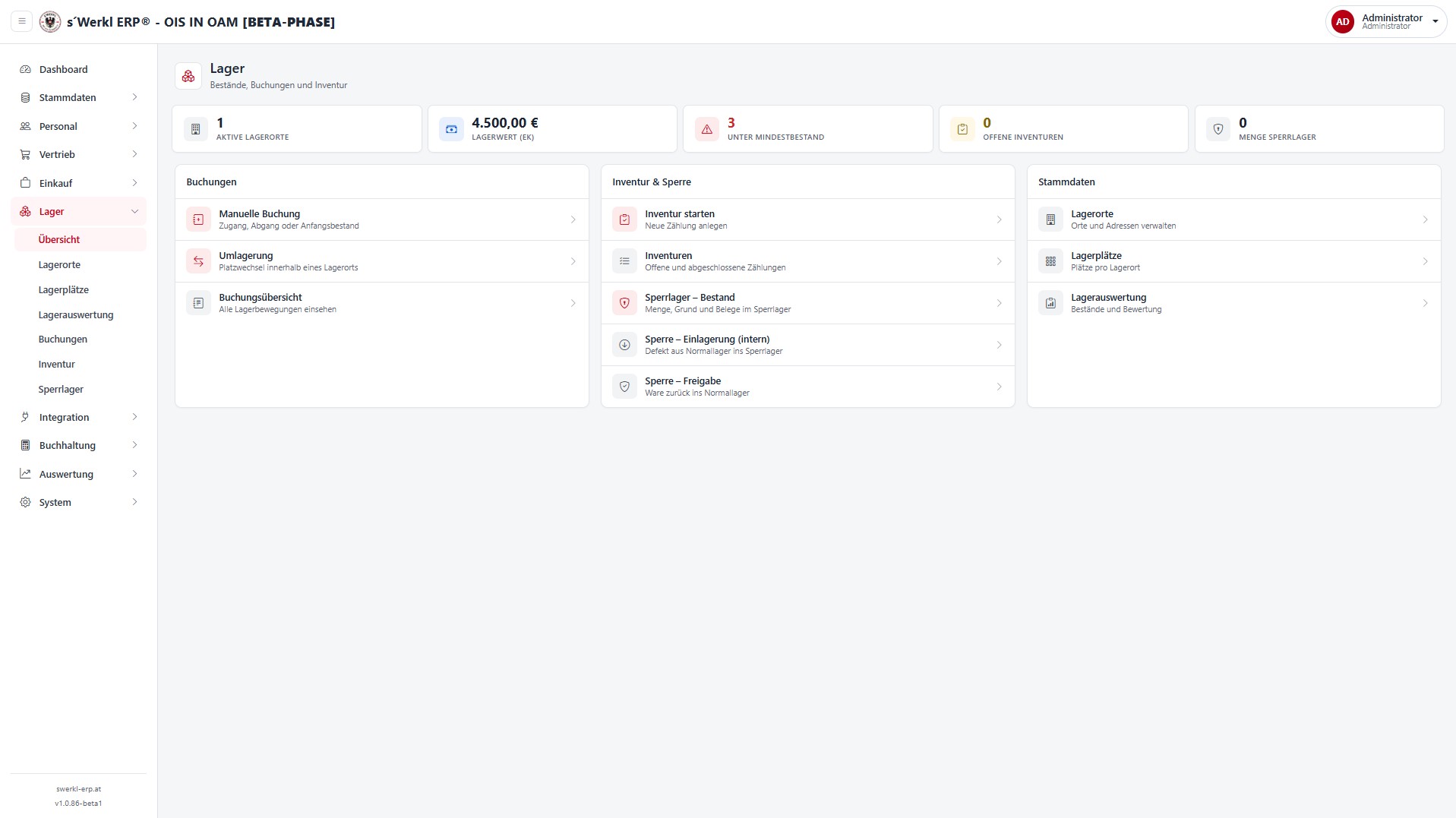The width and height of the screenshot is (1456, 818).
Task: Open Lagerplätze in the sidebar submenu
Action: click(80, 289)
